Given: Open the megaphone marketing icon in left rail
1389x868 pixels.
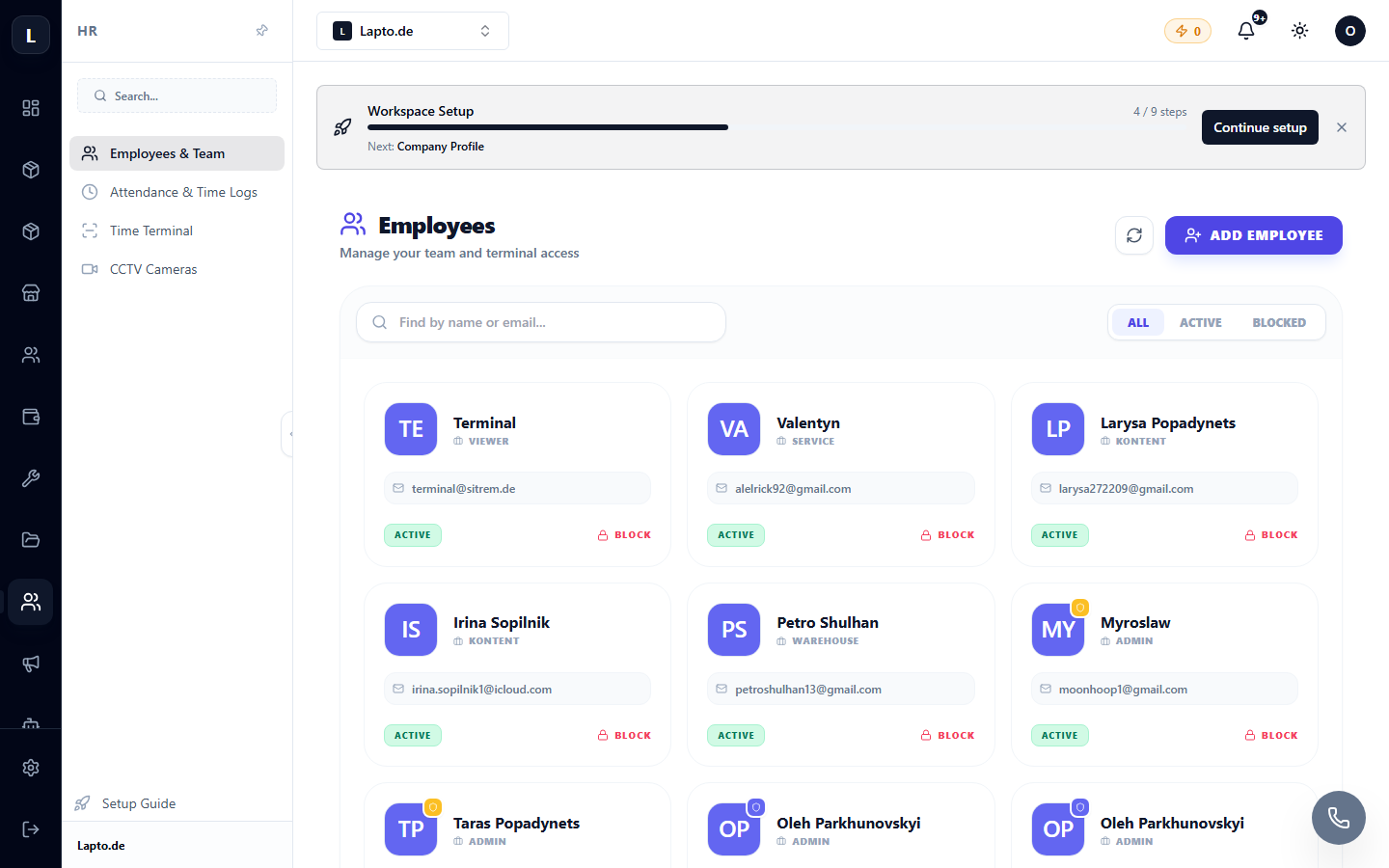Looking at the screenshot, I should [x=31, y=664].
